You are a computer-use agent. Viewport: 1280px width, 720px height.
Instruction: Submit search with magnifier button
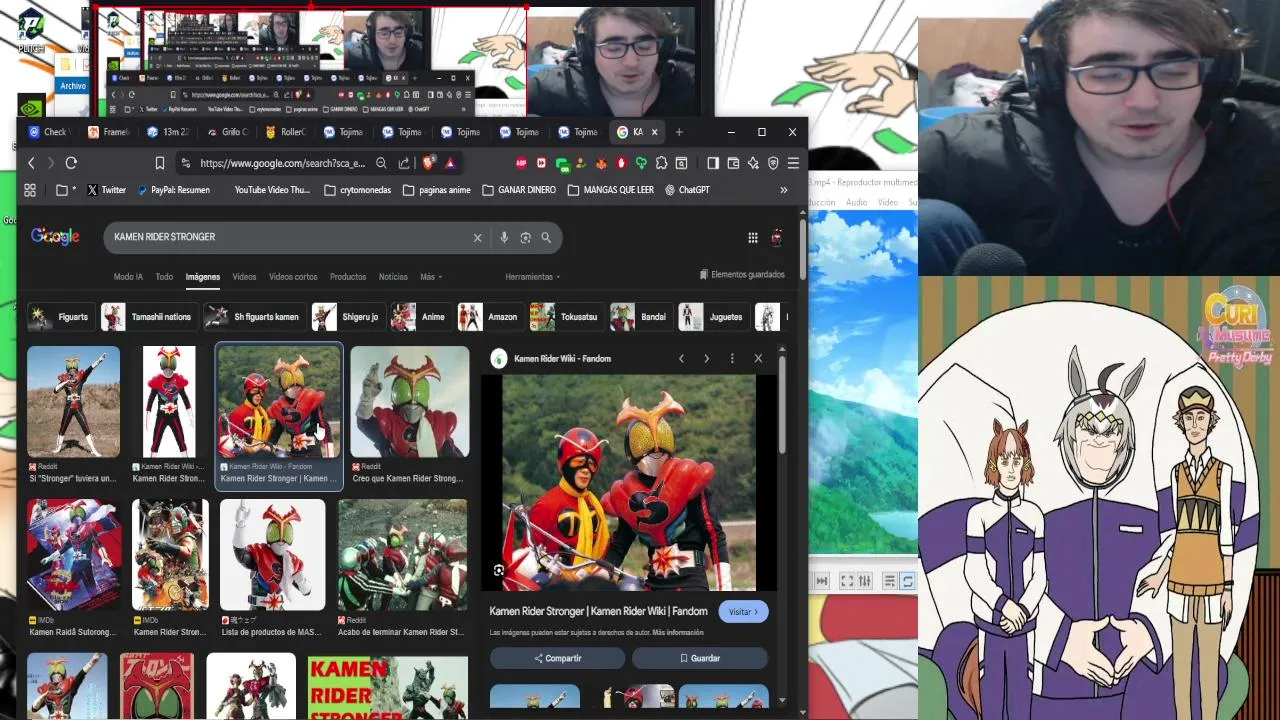[546, 238]
